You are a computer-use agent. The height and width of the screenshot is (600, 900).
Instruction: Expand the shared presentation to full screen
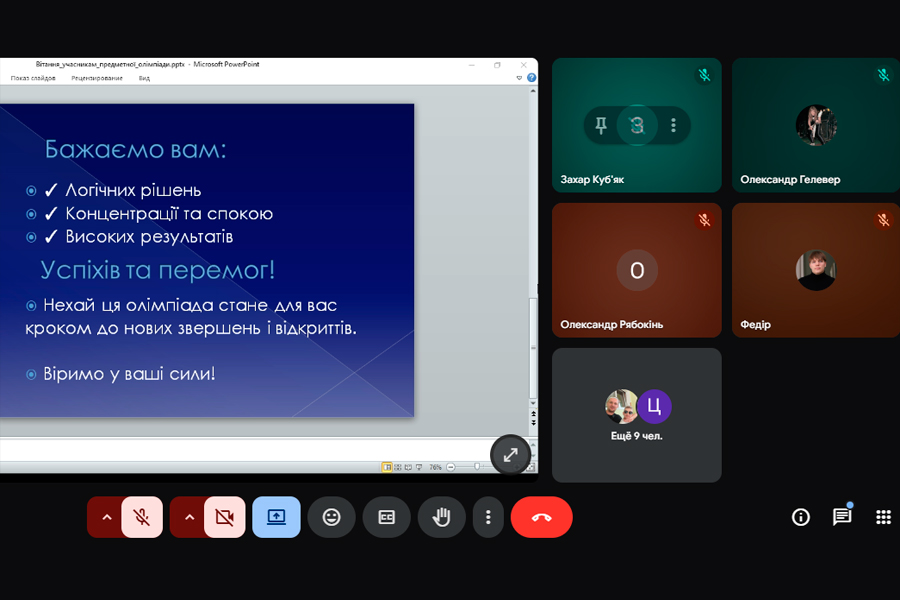[x=510, y=455]
